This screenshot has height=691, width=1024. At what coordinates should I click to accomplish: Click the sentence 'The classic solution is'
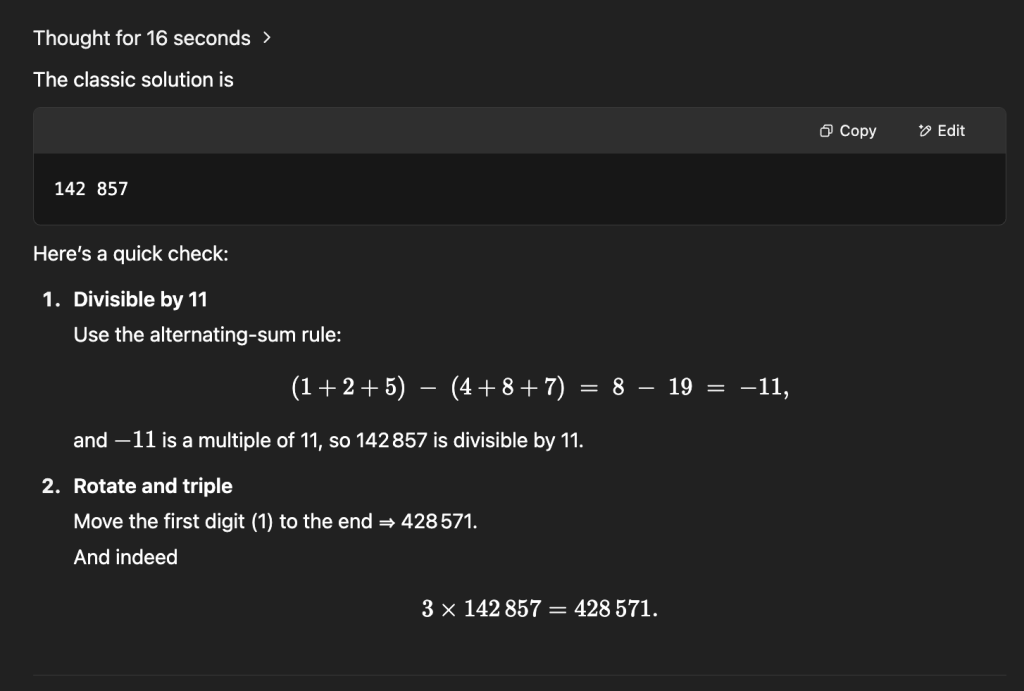133,80
